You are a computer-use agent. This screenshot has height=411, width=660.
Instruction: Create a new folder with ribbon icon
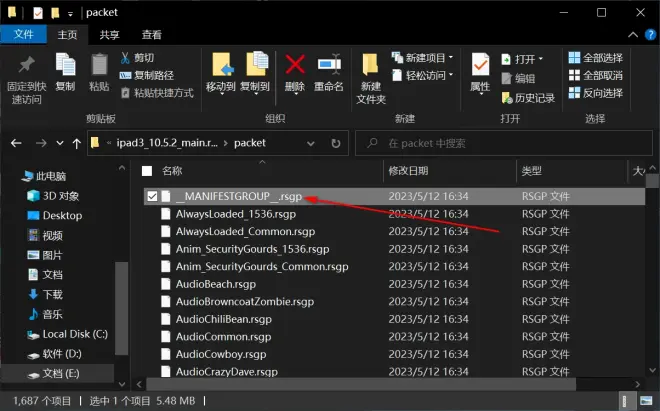[371, 66]
